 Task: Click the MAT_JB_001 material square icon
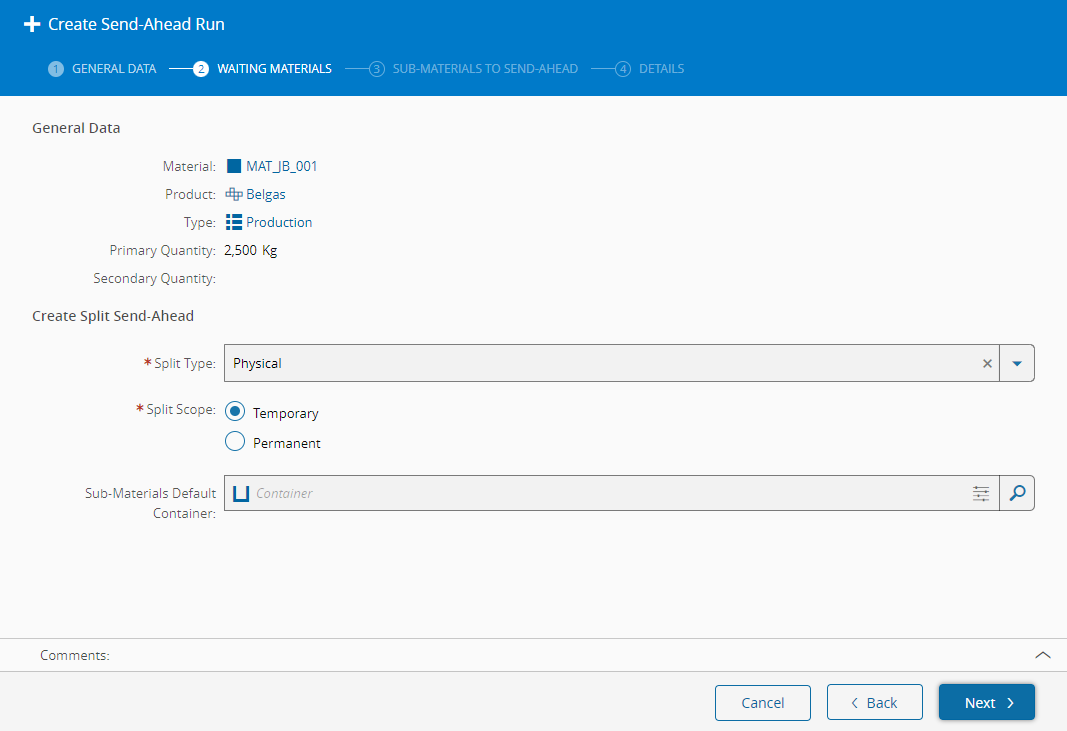pos(234,166)
